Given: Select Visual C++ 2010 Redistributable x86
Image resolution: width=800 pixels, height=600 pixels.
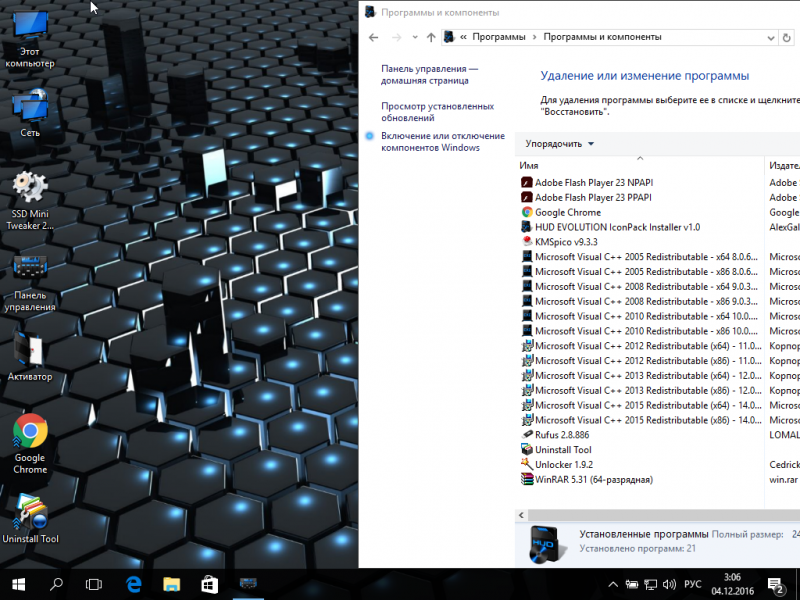Looking at the screenshot, I should [640, 331].
